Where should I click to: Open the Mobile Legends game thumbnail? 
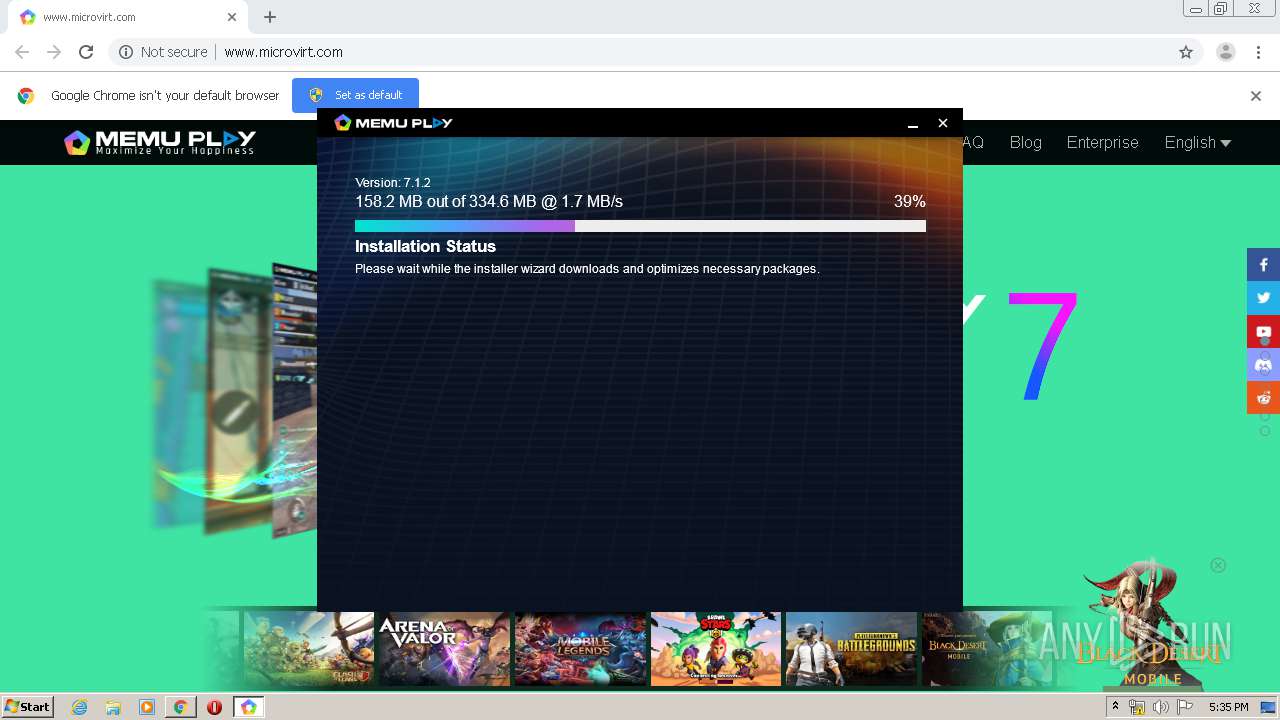[580, 648]
